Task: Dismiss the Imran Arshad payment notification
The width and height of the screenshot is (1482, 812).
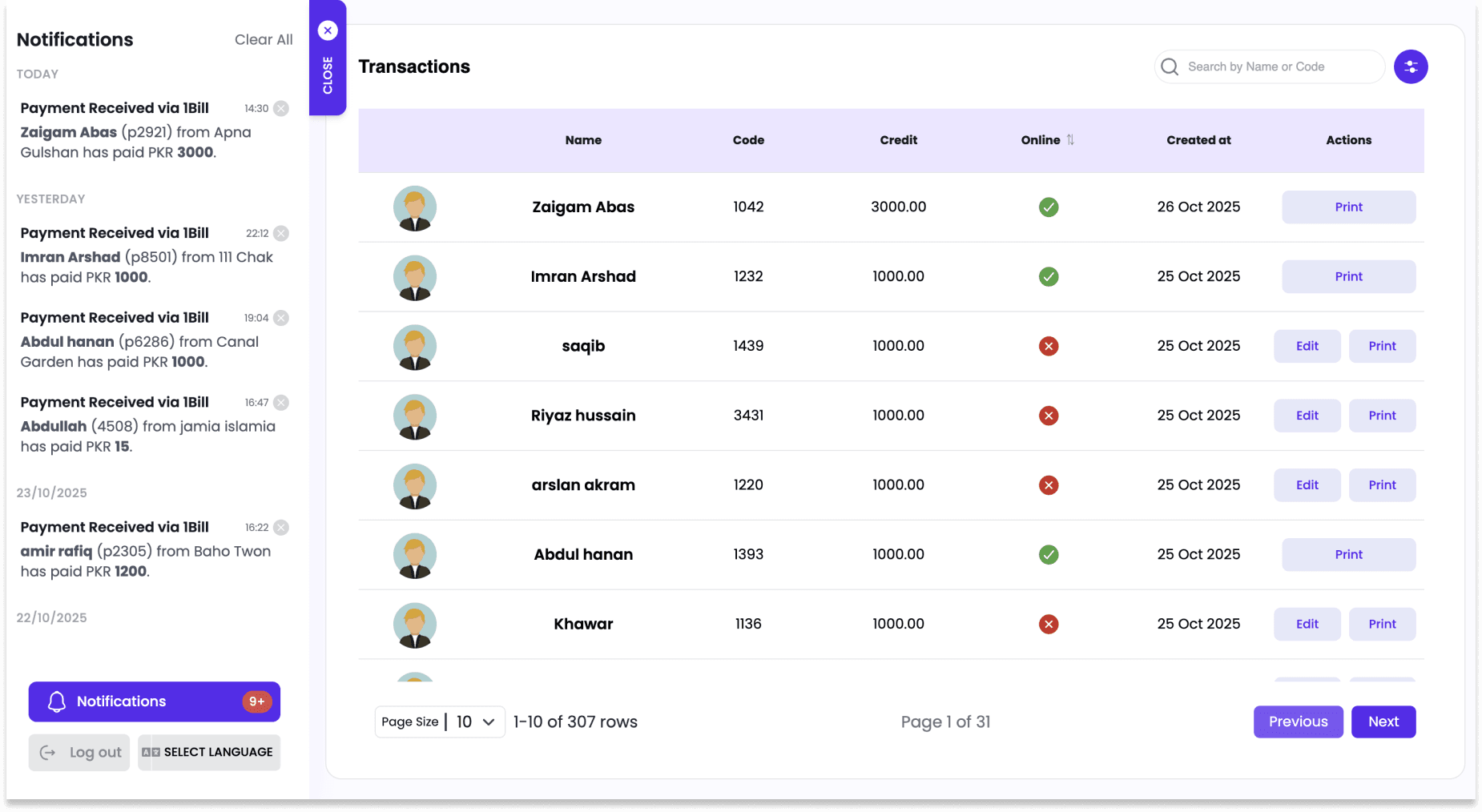Action: 281,233
